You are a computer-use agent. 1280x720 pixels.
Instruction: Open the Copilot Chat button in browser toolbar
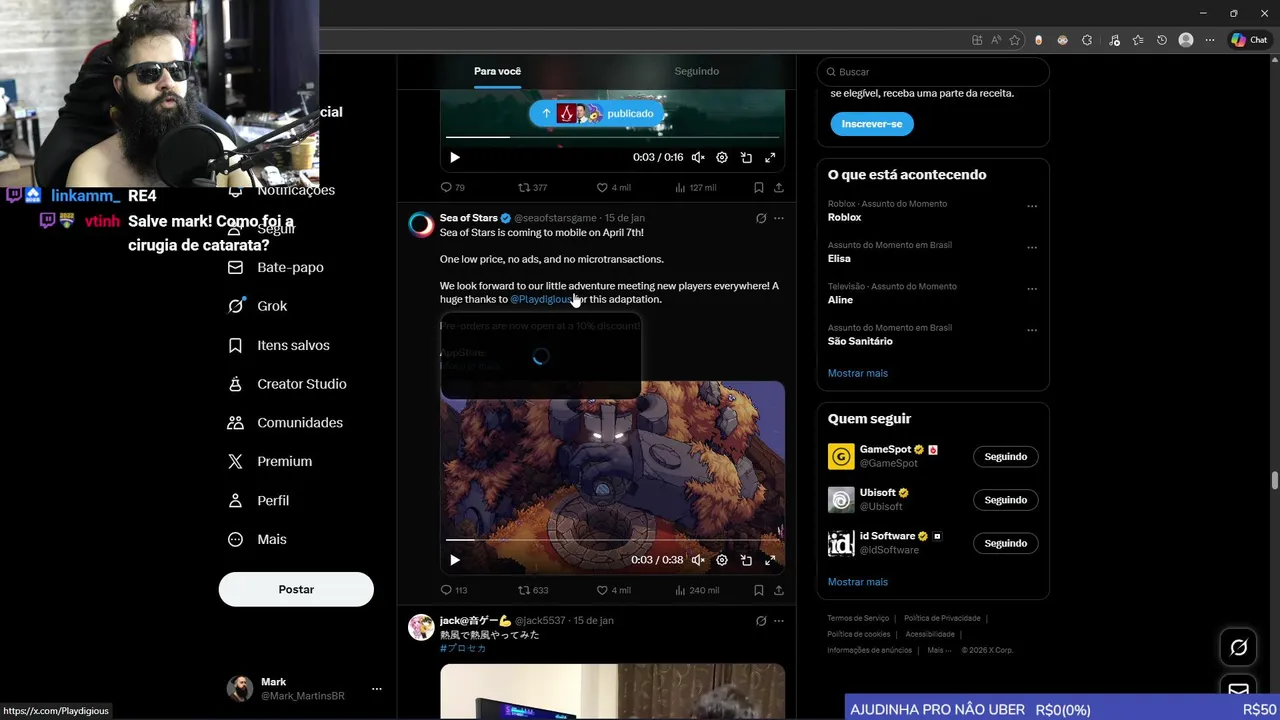click(1250, 40)
